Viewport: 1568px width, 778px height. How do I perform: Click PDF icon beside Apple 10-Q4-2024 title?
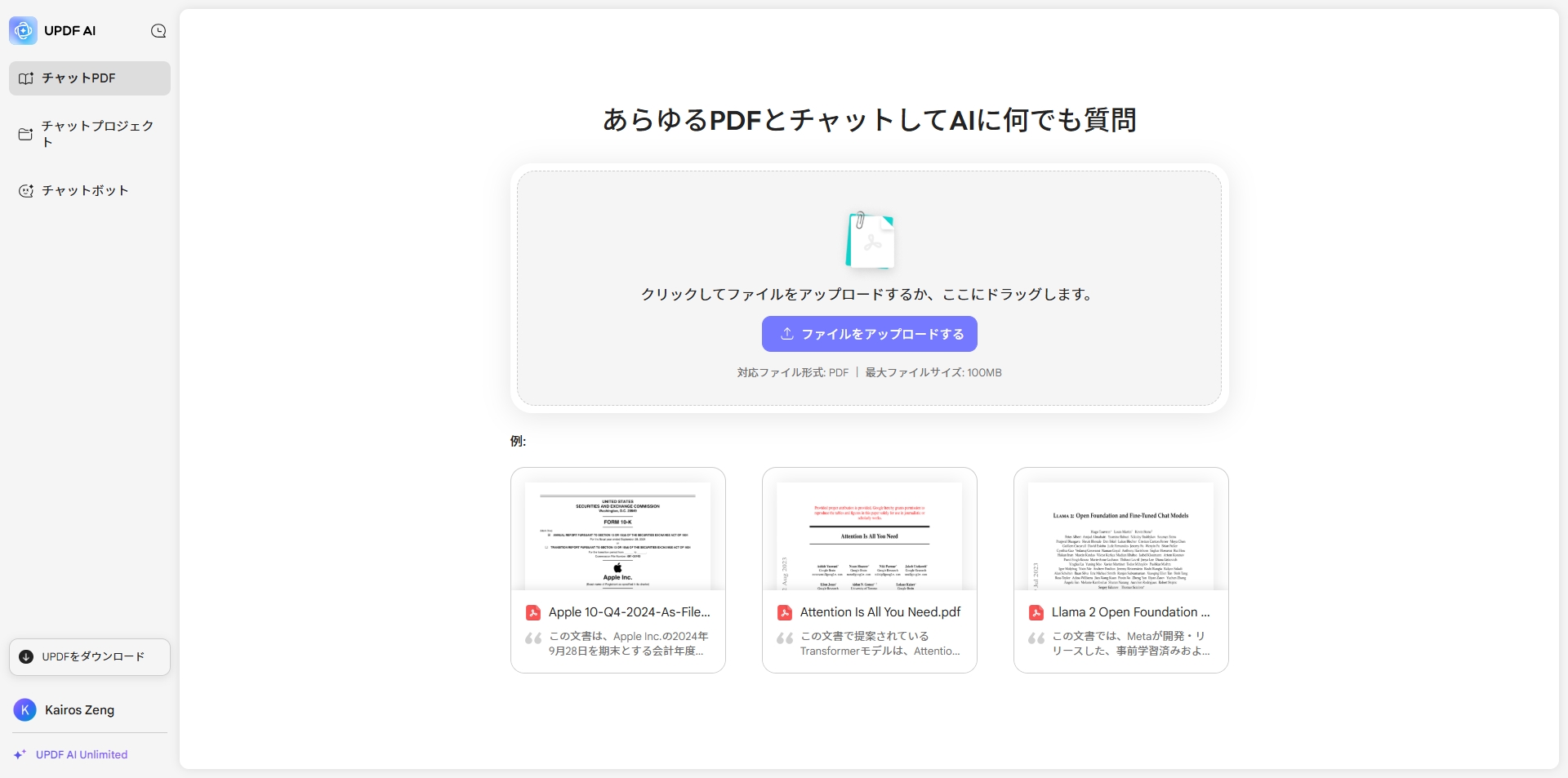click(x=533, y=612)
